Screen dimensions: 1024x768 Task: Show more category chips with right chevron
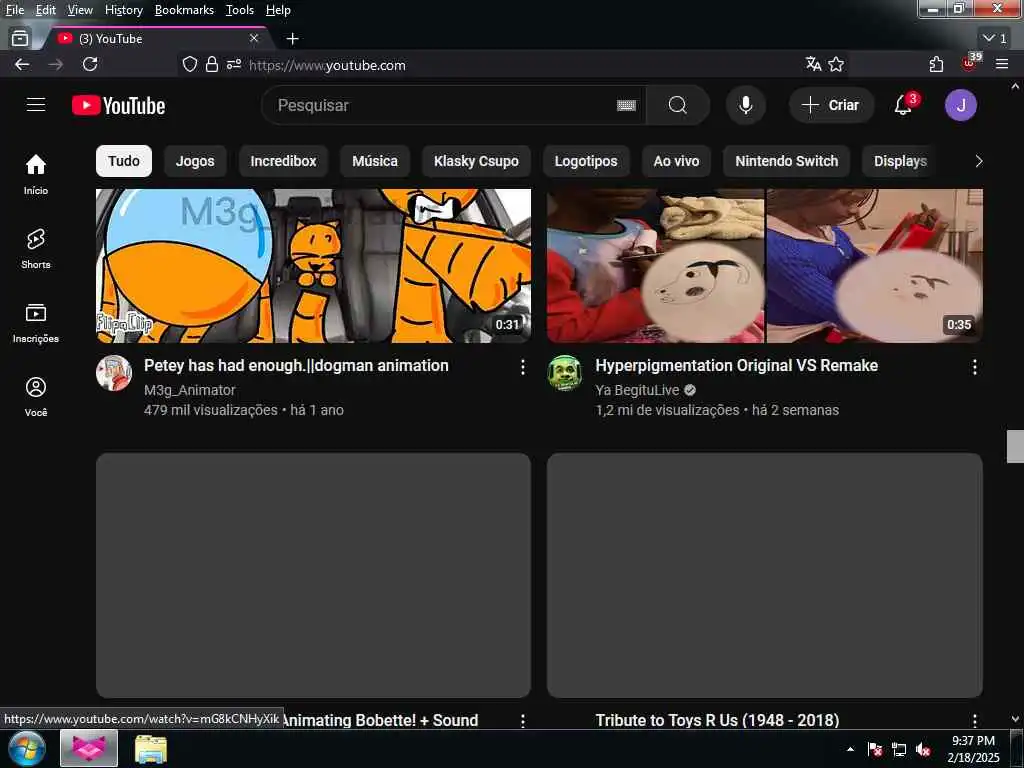[978, 161]
